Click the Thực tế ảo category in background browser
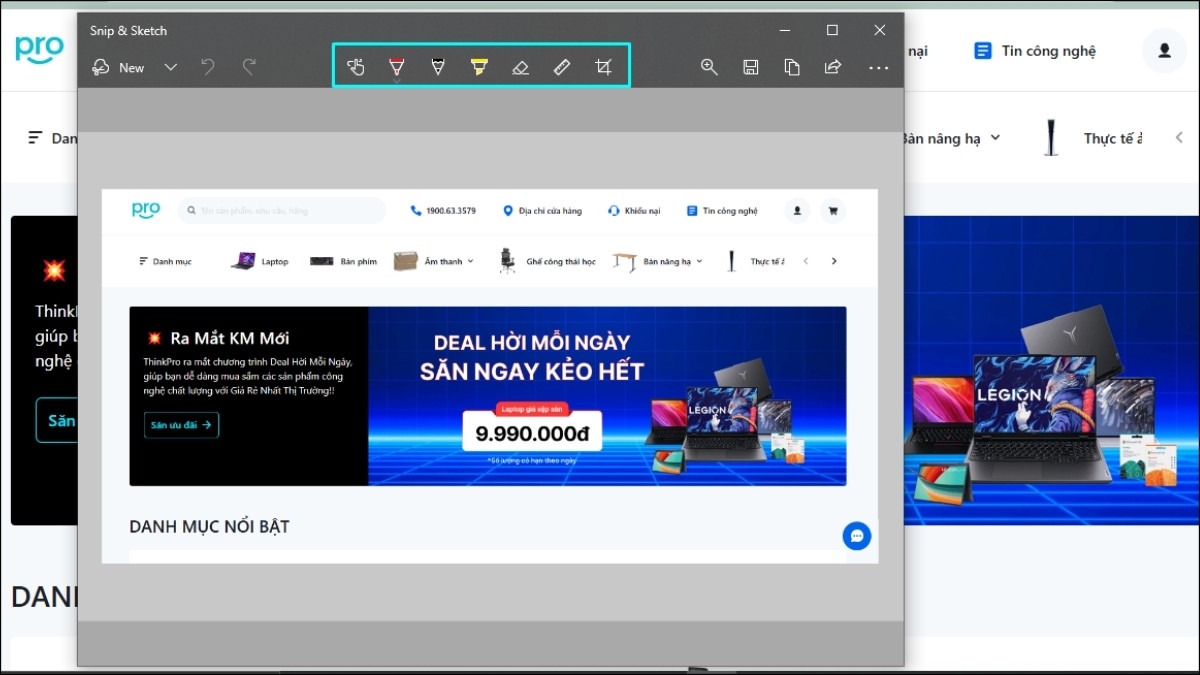The width and height of the screenshot is (1200, 675). click(x=1112, y=138)
